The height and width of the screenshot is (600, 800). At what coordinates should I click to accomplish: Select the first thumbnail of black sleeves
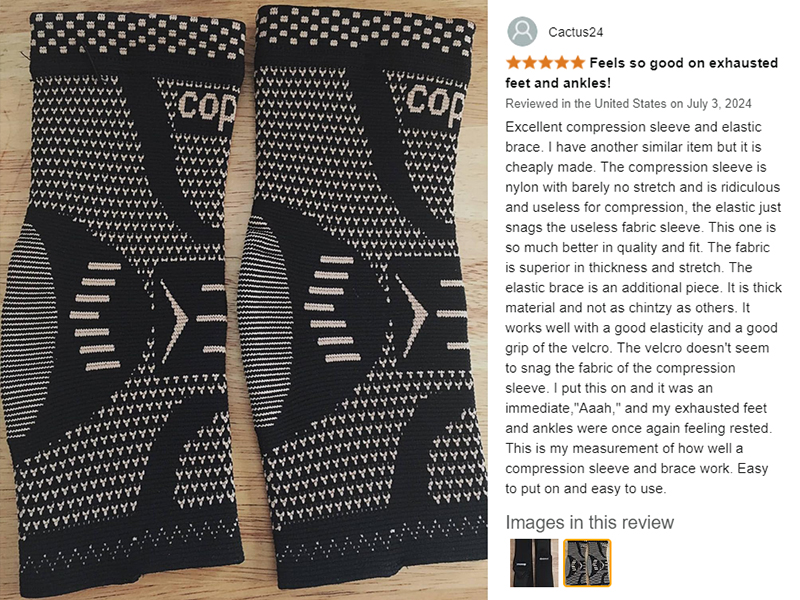pos(534,563)
